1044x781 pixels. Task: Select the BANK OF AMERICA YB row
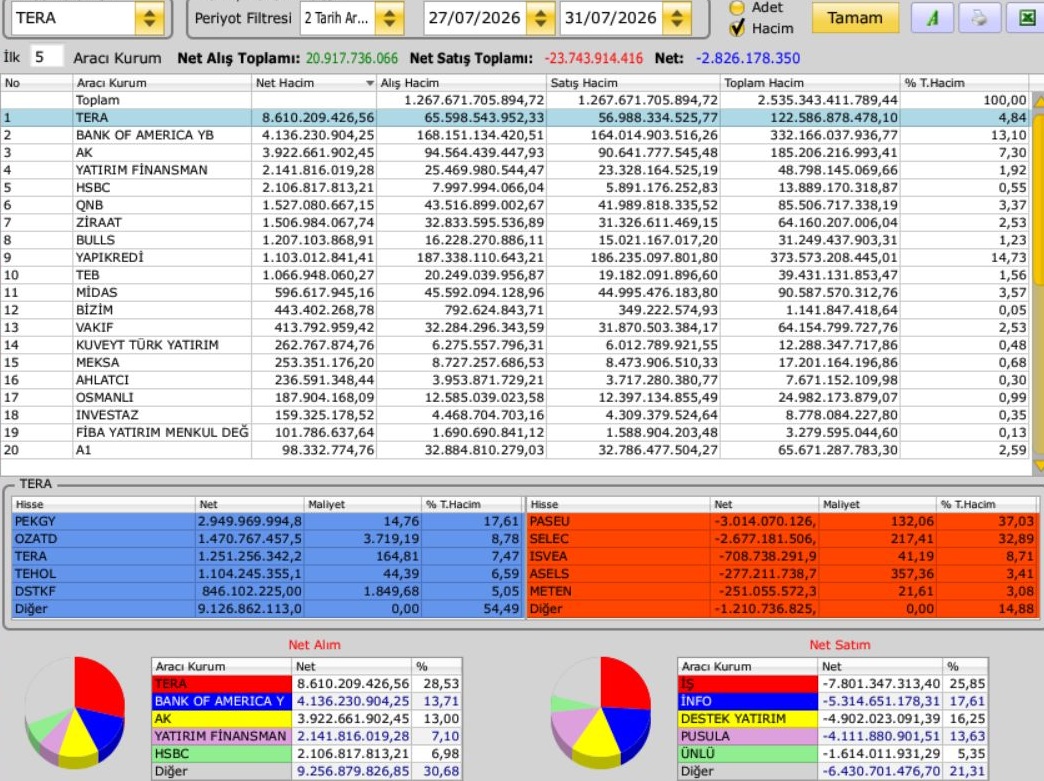pyautogui.click(x=515, y=135)
